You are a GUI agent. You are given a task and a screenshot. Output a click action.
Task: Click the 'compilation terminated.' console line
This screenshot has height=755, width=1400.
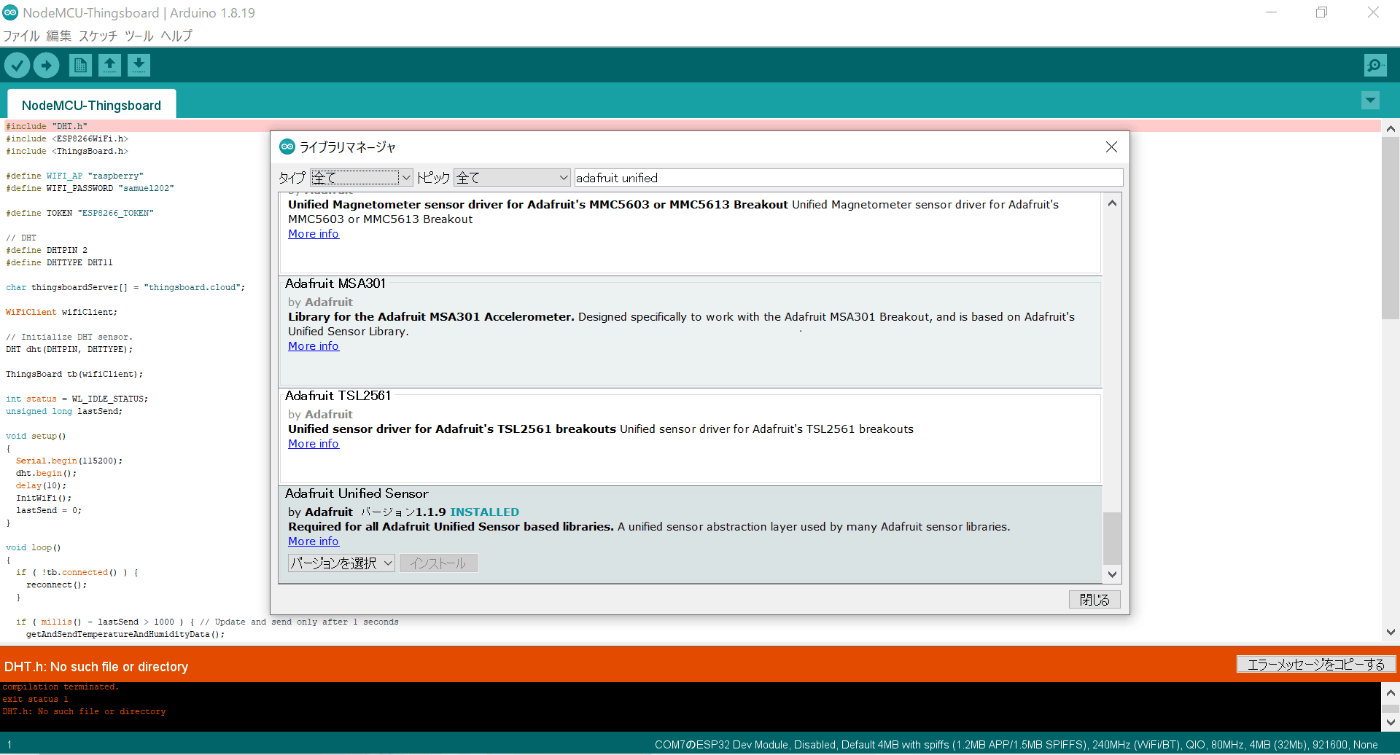[x=60, y=687]
